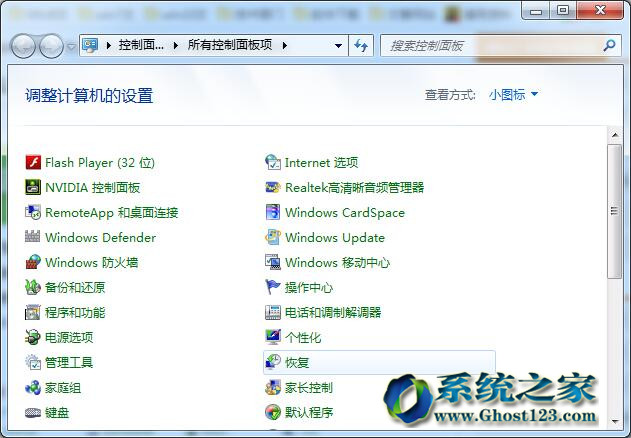Open the 程序和功能 link
Image resolution: width=631 pixels, height=438 pixels.
click(x=75, y=312)
